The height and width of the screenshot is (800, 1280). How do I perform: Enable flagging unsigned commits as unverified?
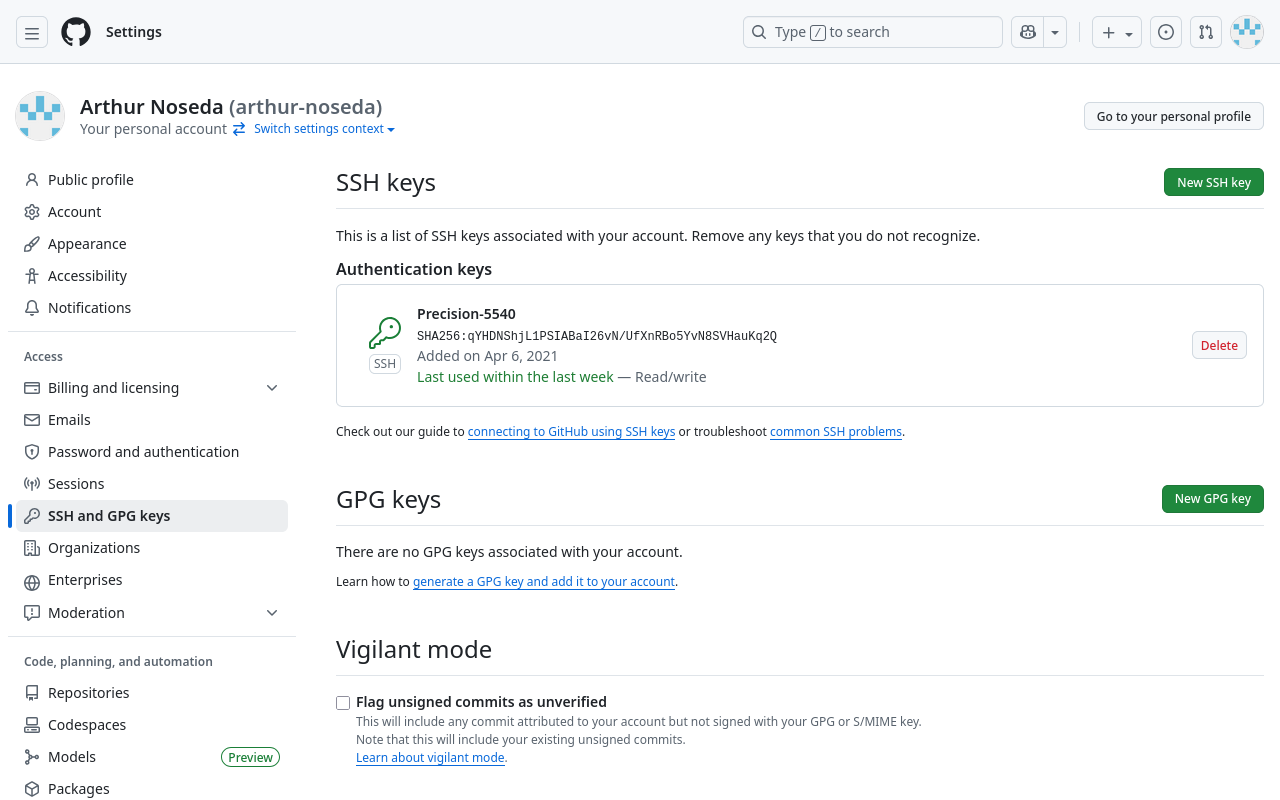[x=343, y=702]
